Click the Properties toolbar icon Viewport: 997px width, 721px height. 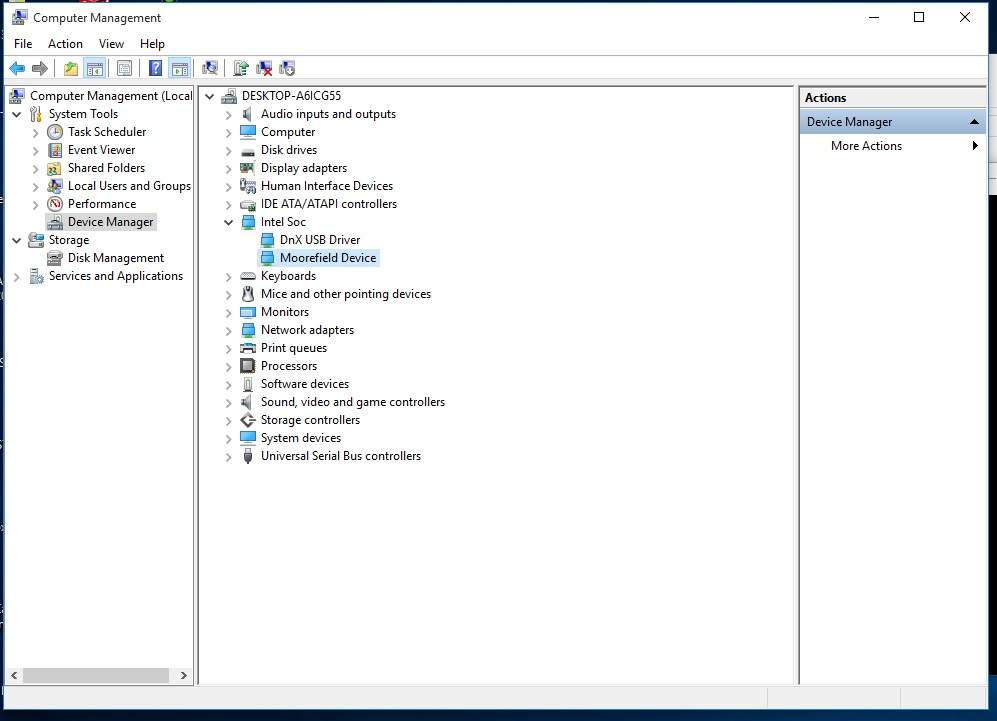pos(124,68)
